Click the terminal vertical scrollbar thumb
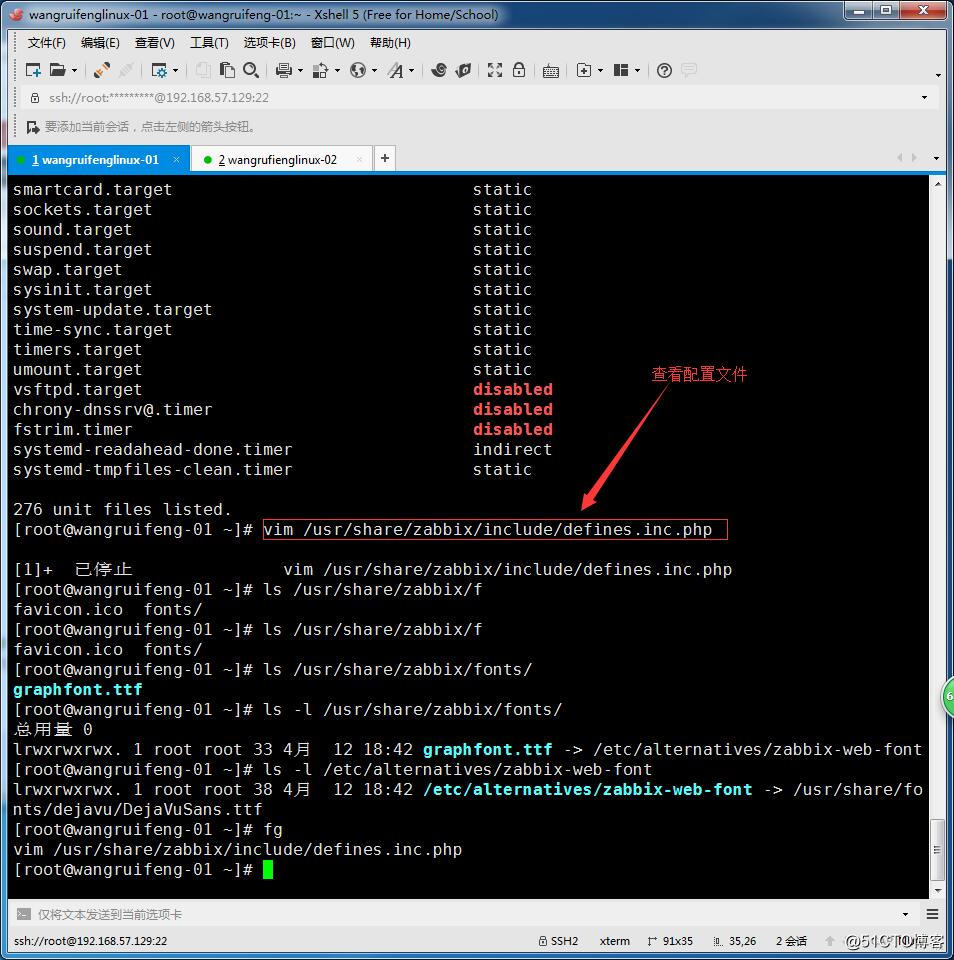 click(x=937, y=849)
